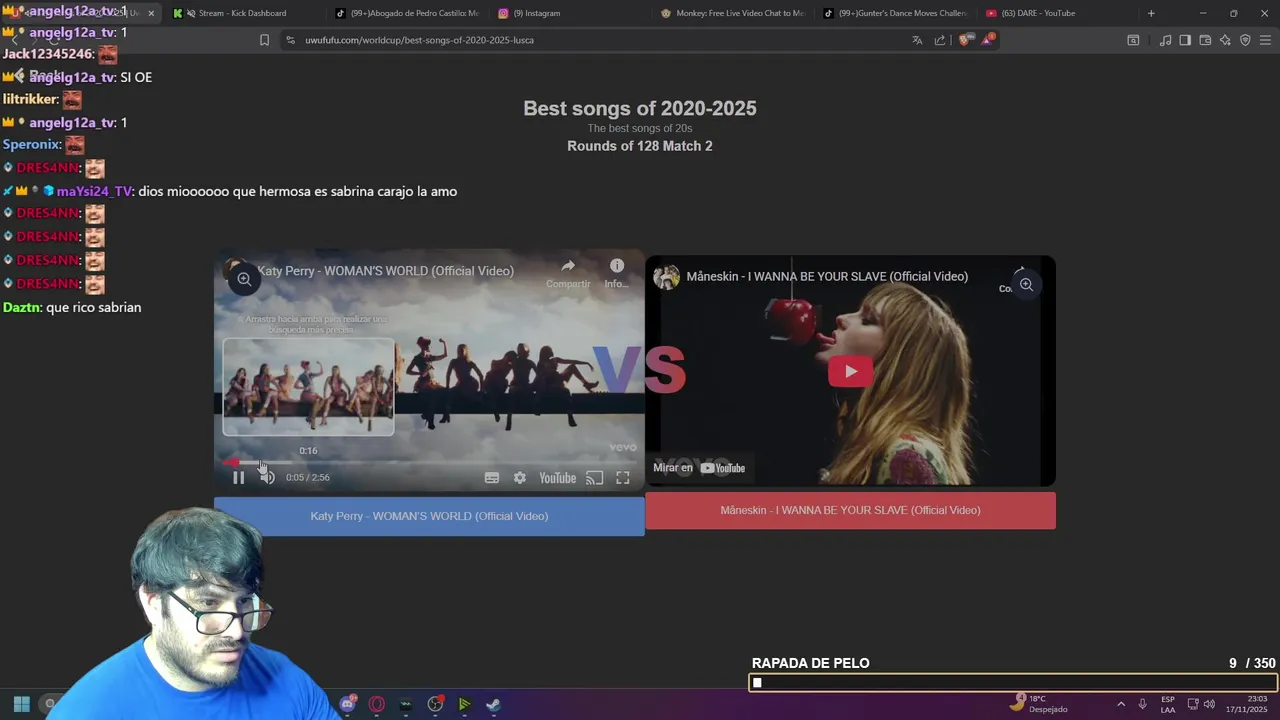Vote for Måneskin - I WANNA BE YOUR SLAVE
This screenshot has height=720, width=1280.
coord(850,510)
